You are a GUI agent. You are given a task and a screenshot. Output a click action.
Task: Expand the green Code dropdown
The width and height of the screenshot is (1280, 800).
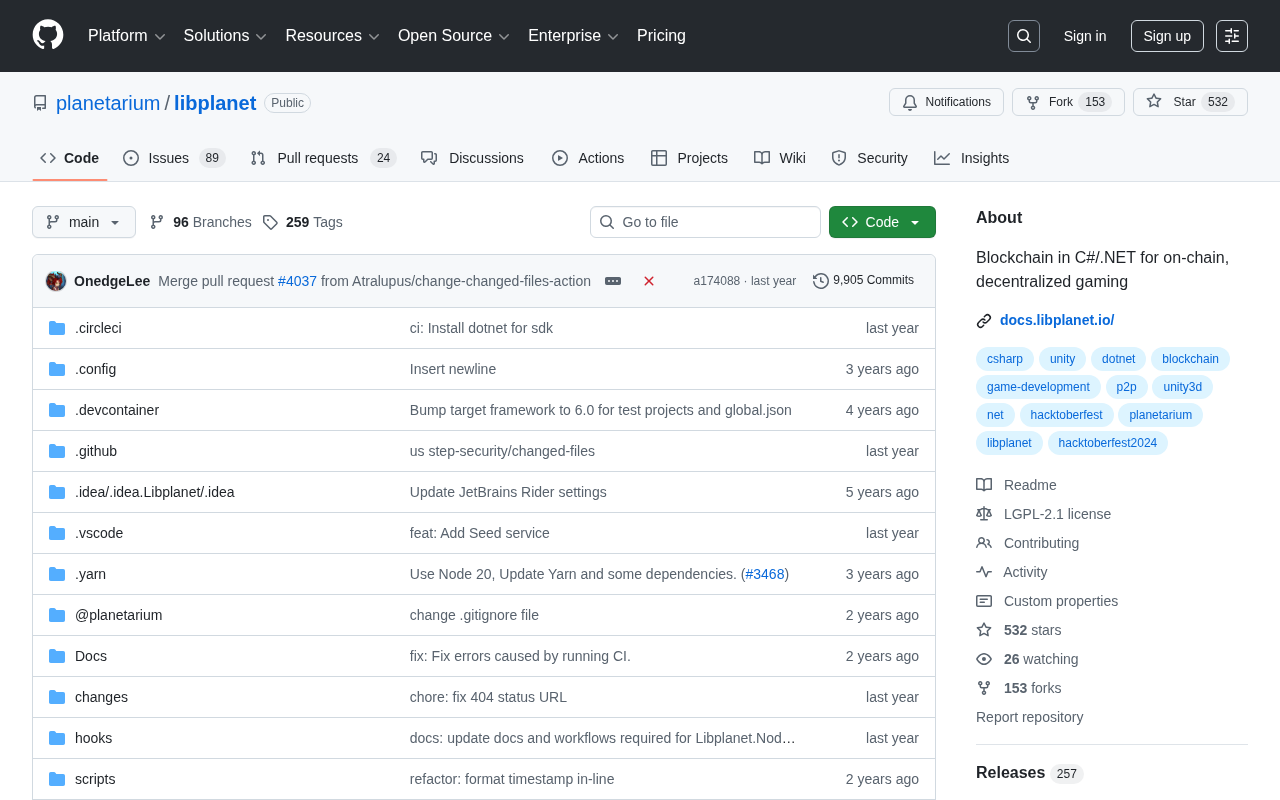click(882, 222)
